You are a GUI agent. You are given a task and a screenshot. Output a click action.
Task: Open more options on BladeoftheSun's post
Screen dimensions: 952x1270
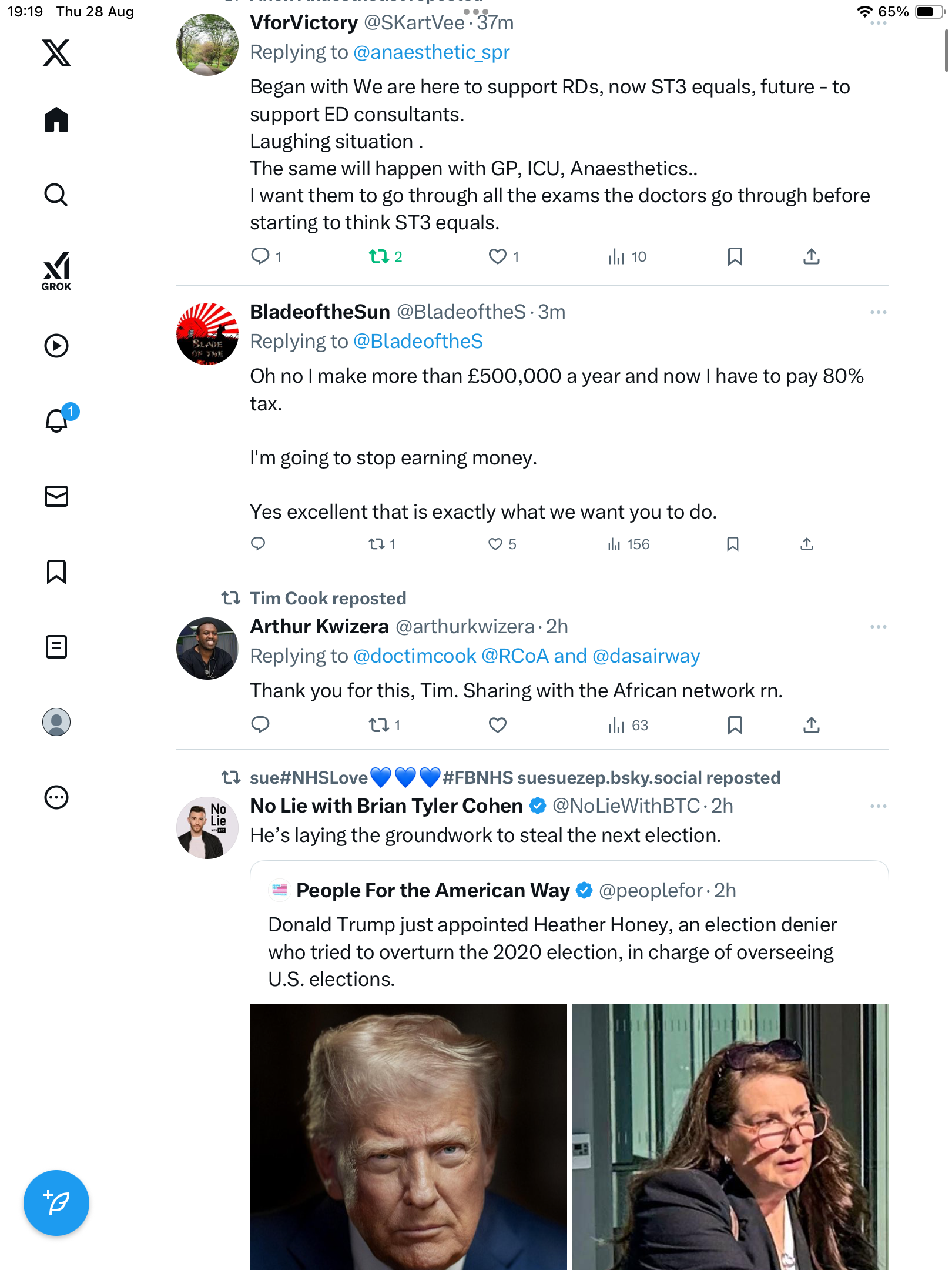[878, 312]
